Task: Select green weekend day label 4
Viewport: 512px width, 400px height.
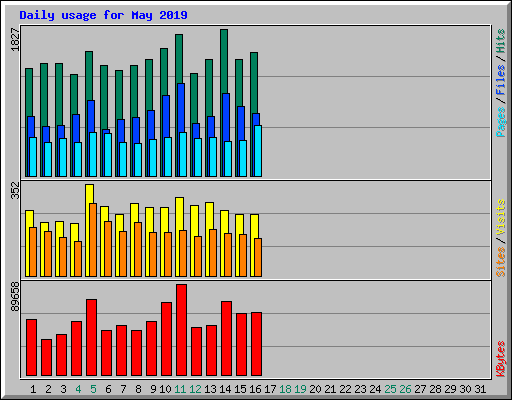Action: click(78, 389)
